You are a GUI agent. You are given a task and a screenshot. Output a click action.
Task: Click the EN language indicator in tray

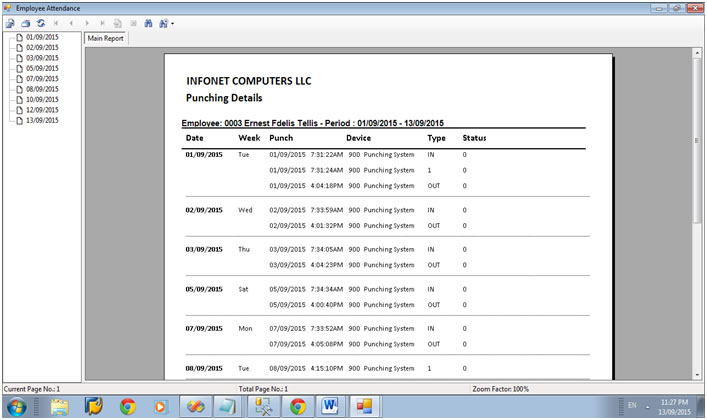pyautogui.click(x=632, y=406)
